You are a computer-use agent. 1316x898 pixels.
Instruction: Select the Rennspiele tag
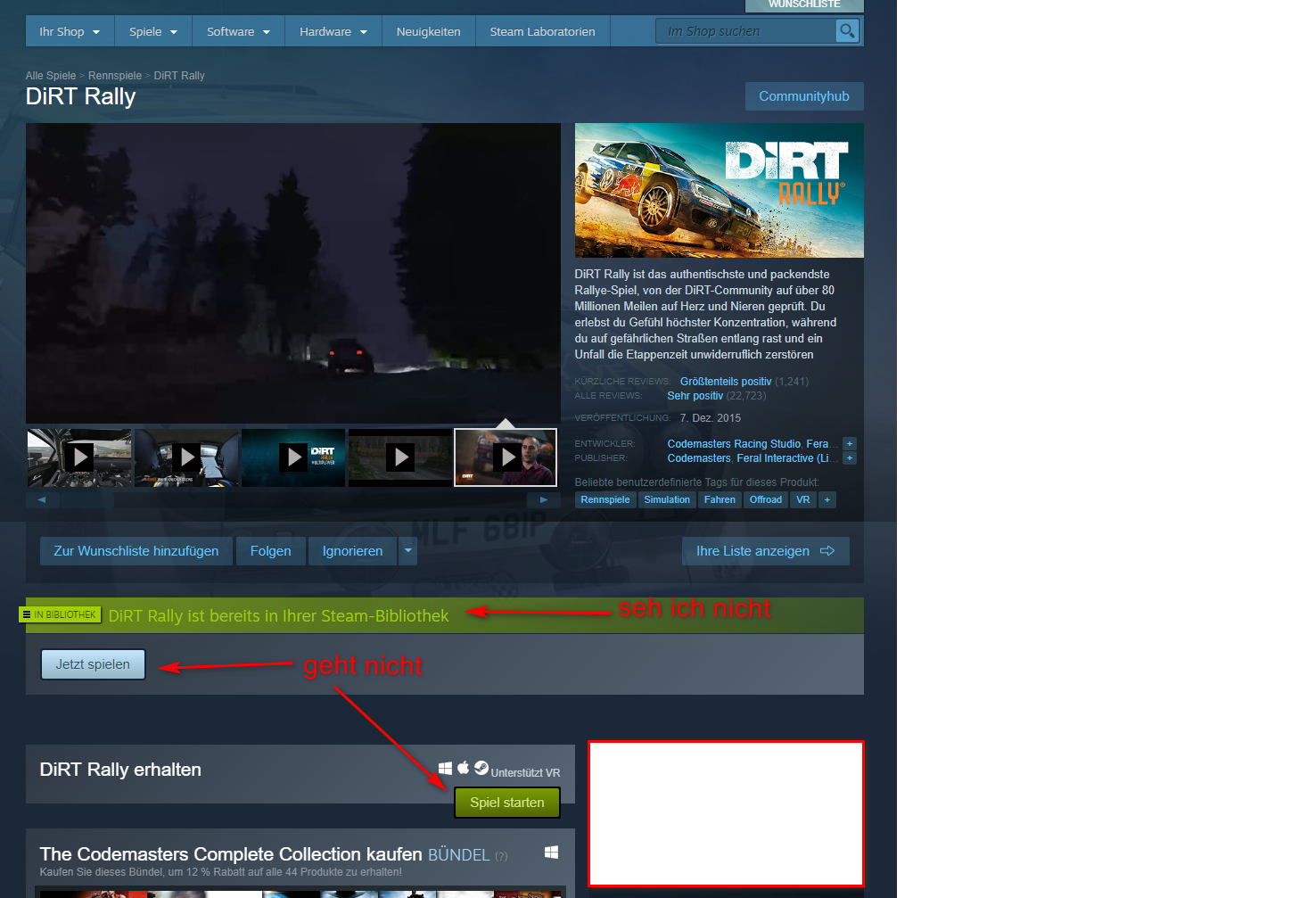(x=605, y=500)
